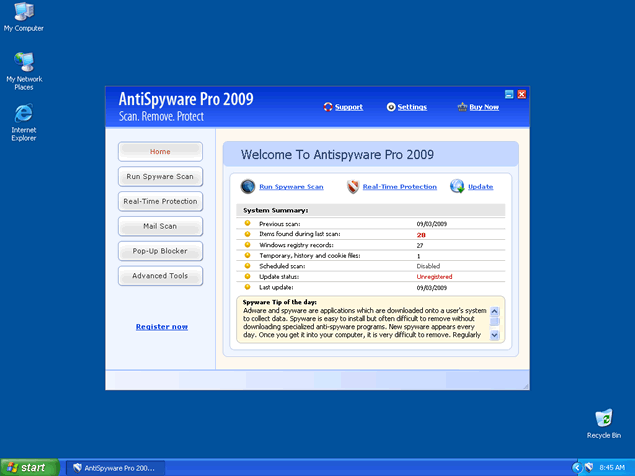The height and width of the screenshot is (476, 635).
Task: Select the Internet Explorer desktop icon
Action: [x=23, y=113]
